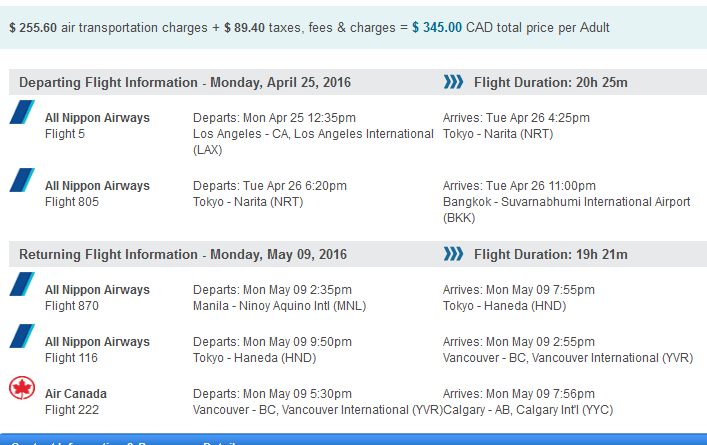Screen dimensions: 707x445
Task: Select the $ 345.00 total price text
Action: pyautogui.click(x=437, y=28)
